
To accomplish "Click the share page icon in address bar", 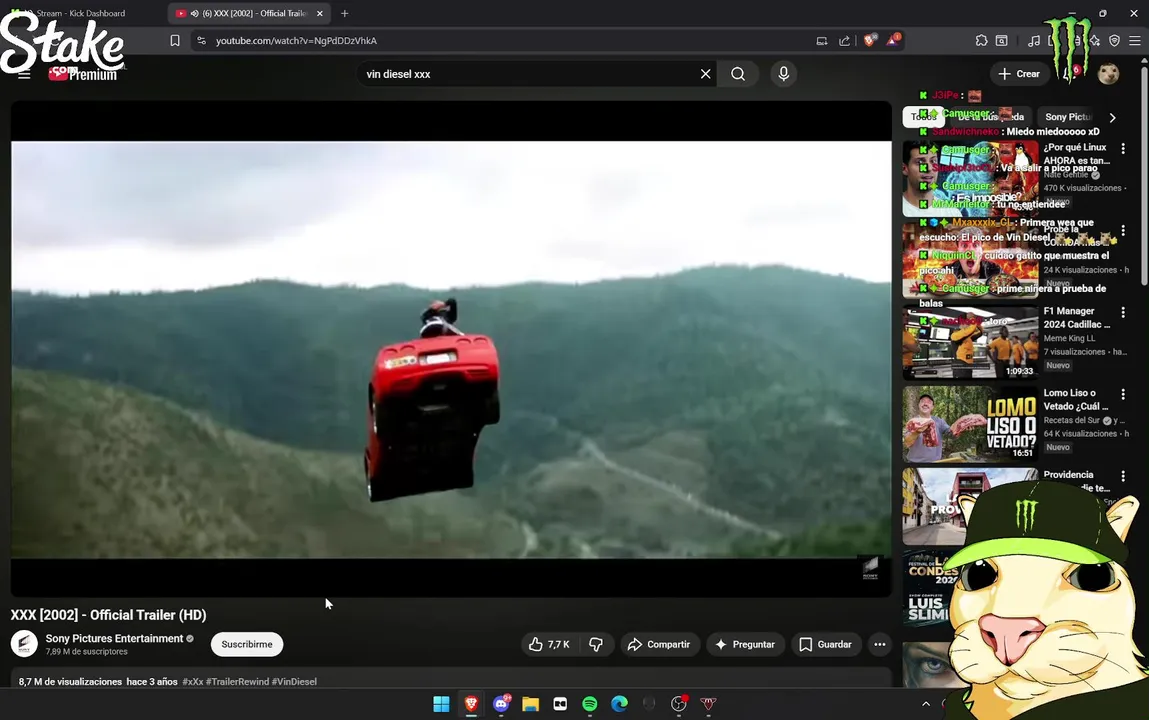I will (844, 41).
